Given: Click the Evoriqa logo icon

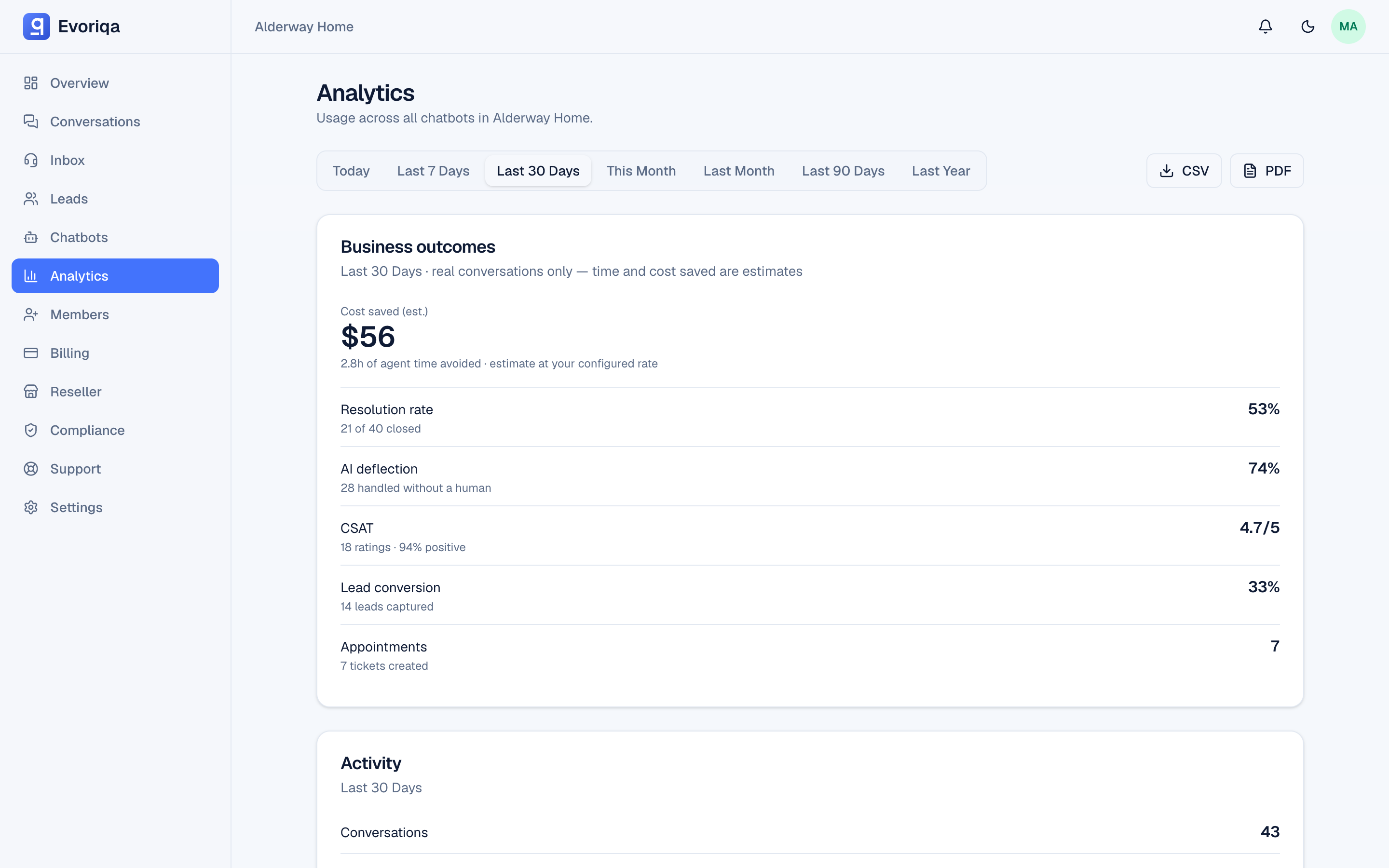Looking at the screenshot, I should click(36, 27).
